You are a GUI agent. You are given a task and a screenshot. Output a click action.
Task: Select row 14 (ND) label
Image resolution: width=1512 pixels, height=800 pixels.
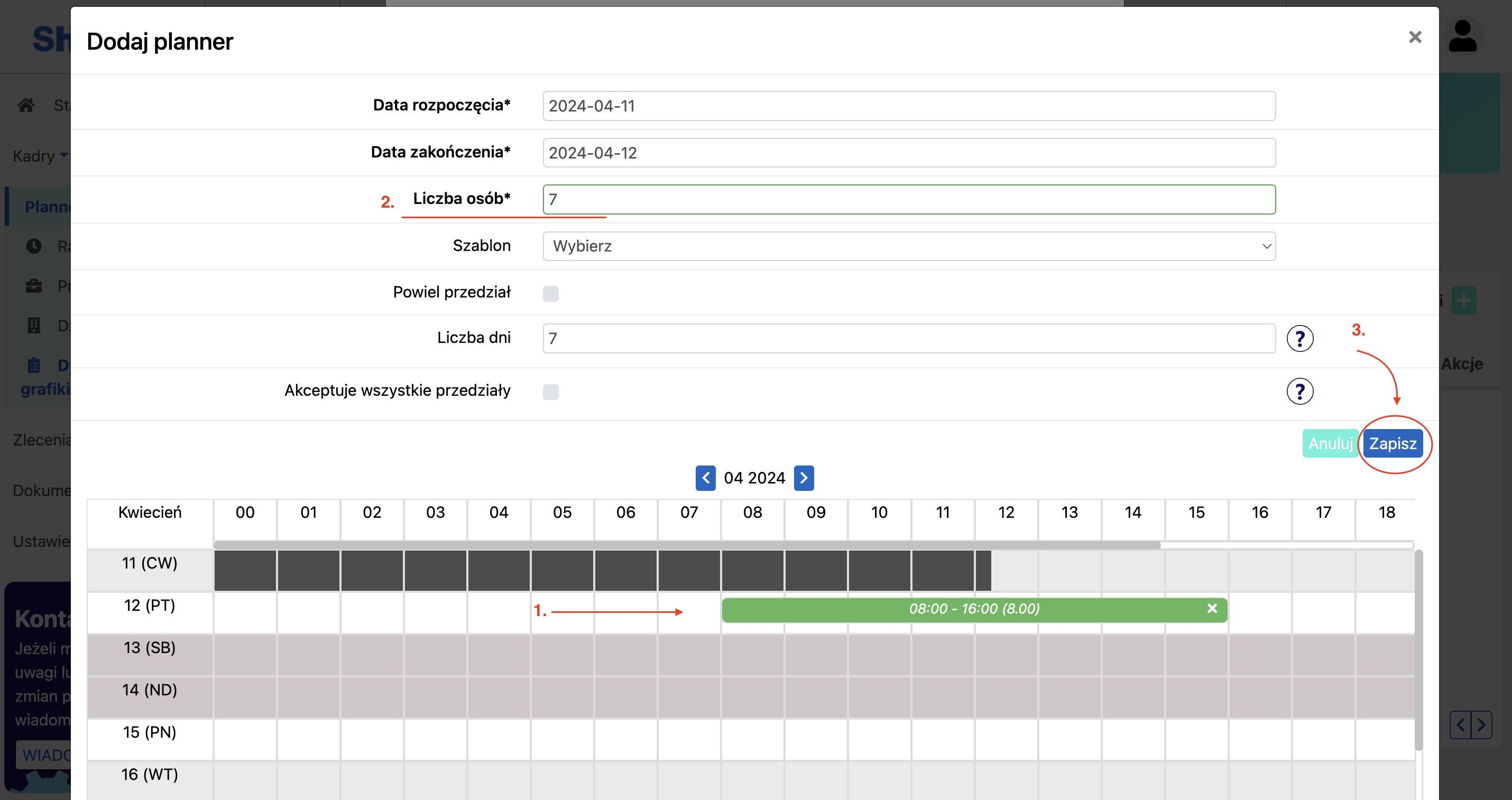[150, 690]
